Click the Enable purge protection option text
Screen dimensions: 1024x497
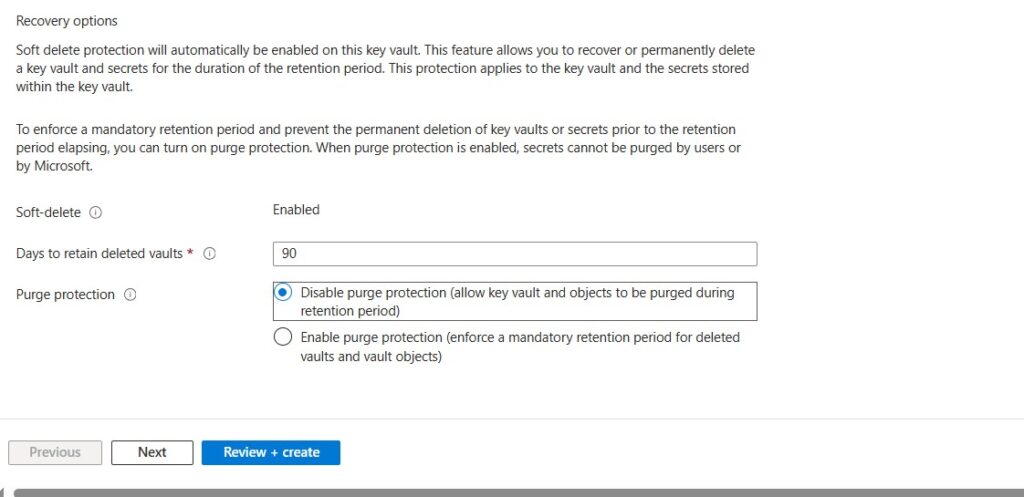click(x=520, y=346)
